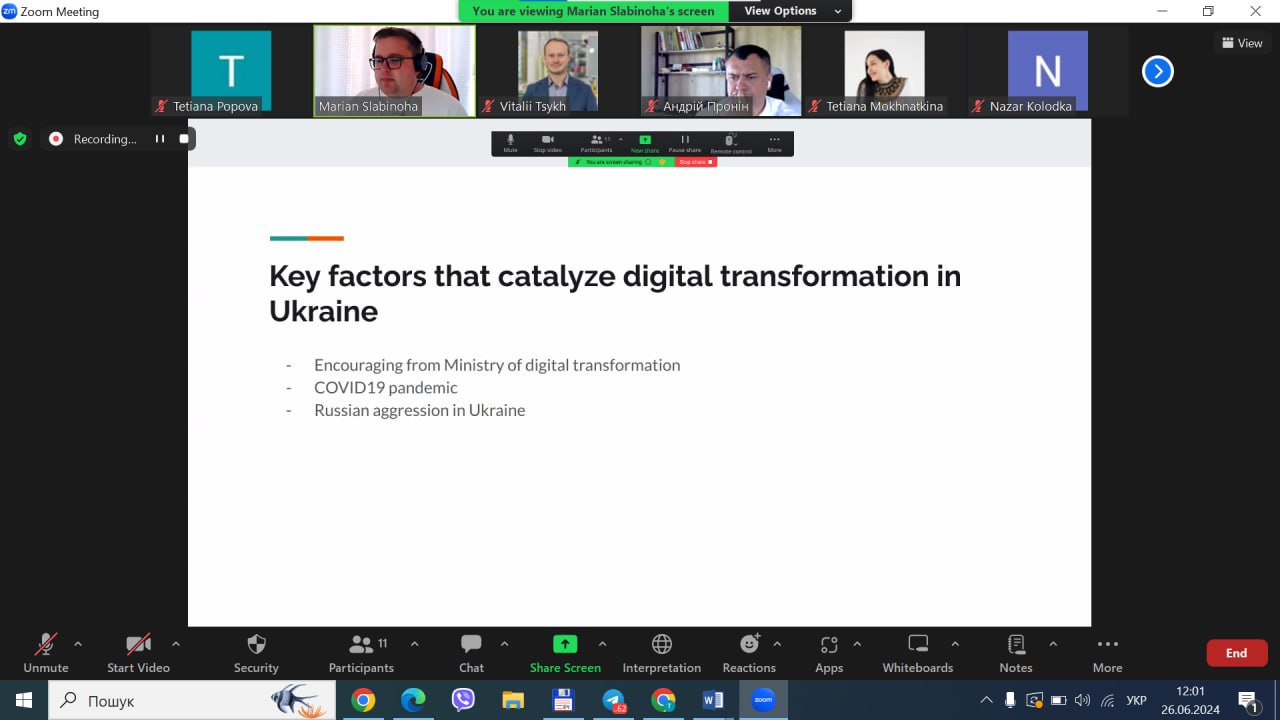The width and height of the screenshot is (1280, 720).
Task: Click the green Share Screen icon
Action: click(565, 645)
